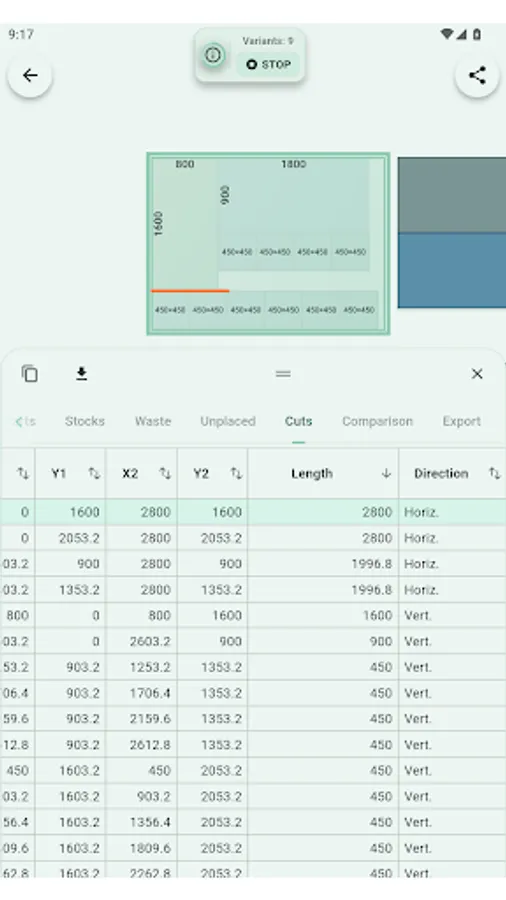Copy table using the copy icon
This screenshot has width=506, height=900.
[x=30, y=374]
